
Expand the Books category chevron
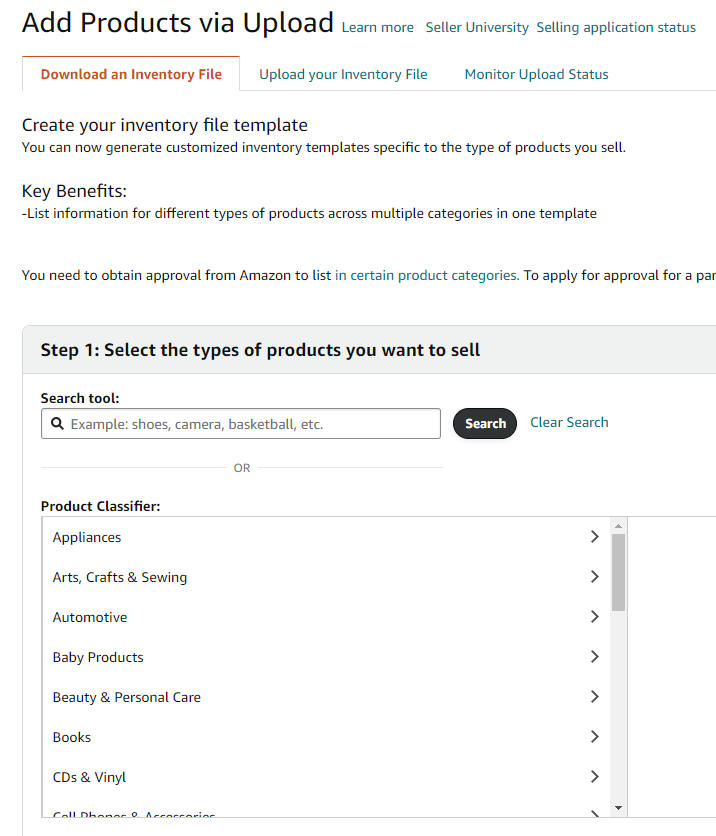pos(594,737)
